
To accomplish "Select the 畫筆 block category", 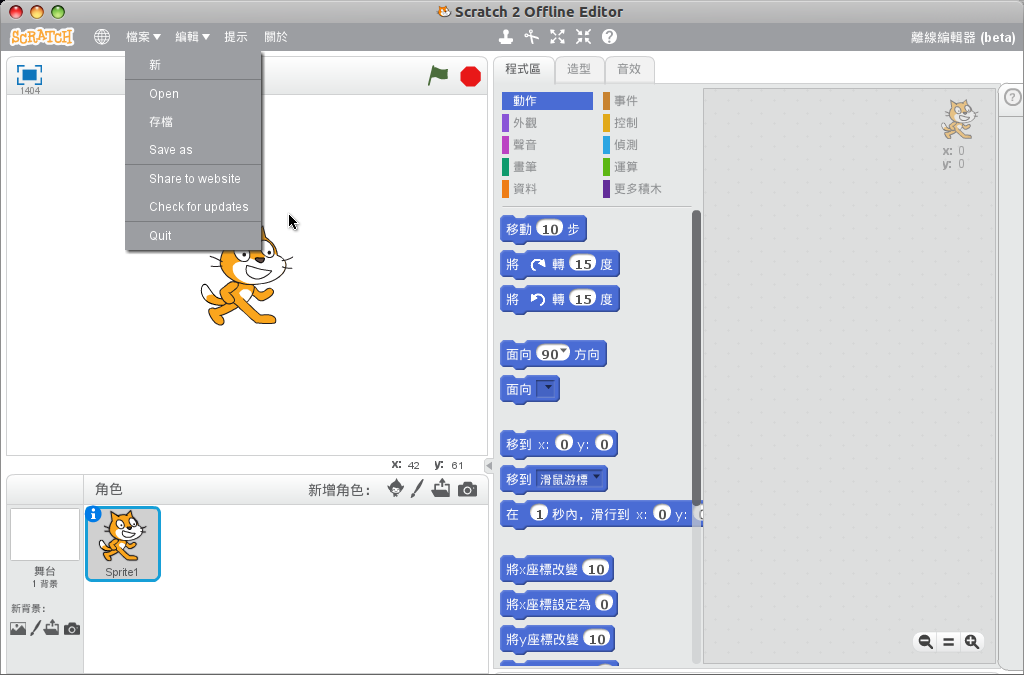I will 547,167.
